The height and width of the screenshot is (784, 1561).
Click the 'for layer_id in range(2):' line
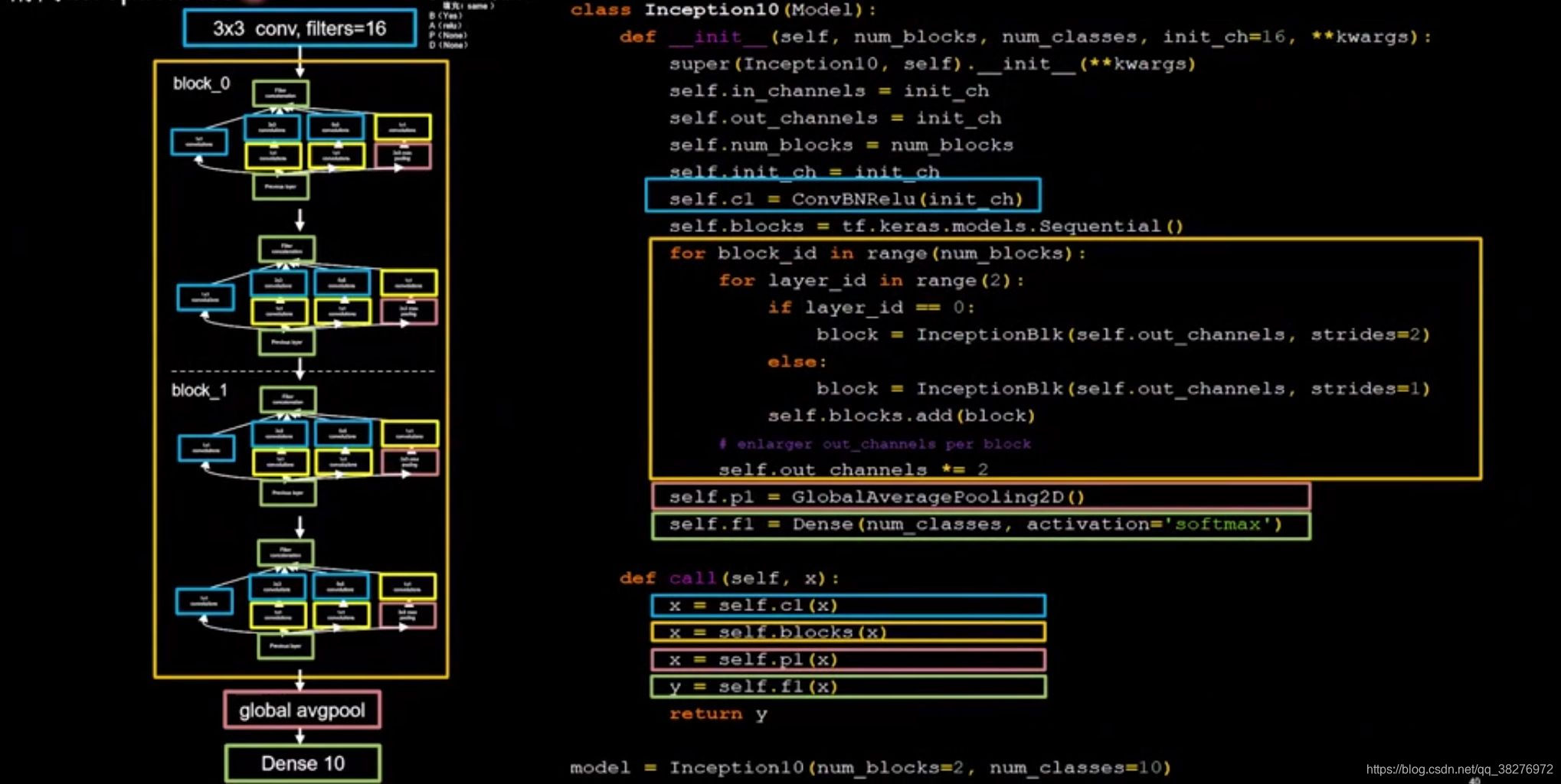click(872, 280)
